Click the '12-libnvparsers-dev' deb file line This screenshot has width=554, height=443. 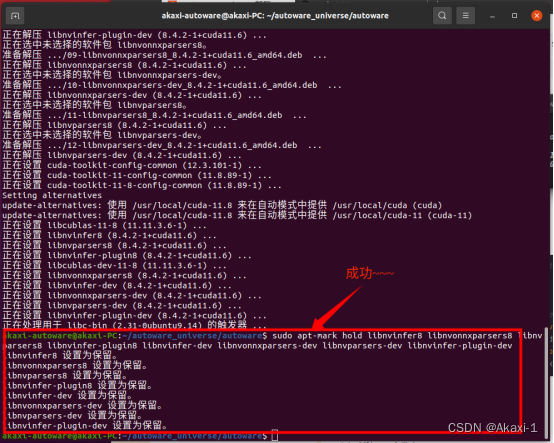(162, 145)
